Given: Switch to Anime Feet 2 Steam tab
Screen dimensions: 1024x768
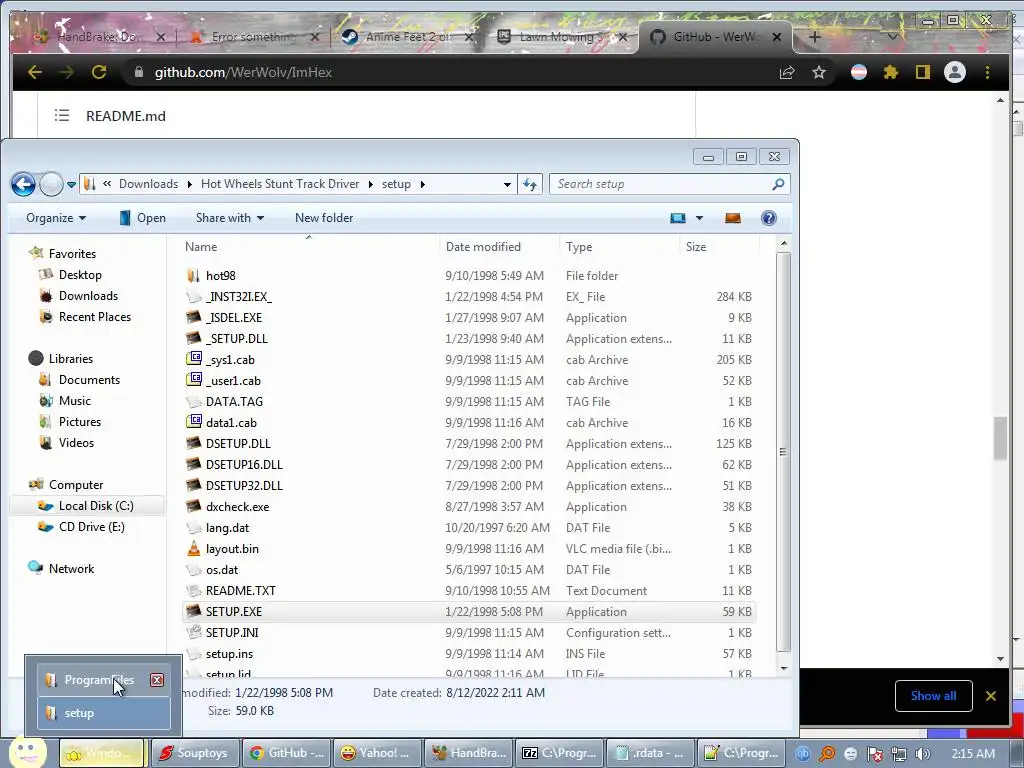Looking at the screenshot, I should pos(408,37).
